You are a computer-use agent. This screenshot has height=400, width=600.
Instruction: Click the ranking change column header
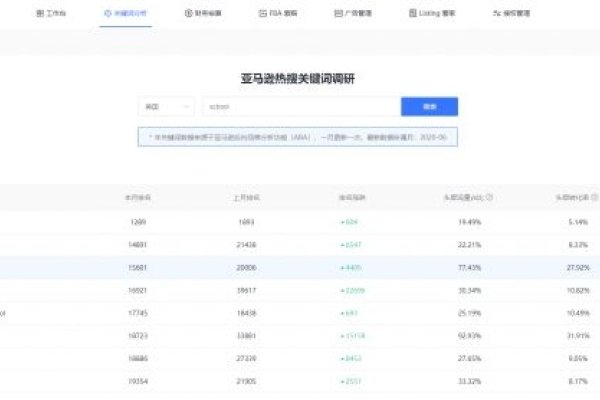(352, 198)
